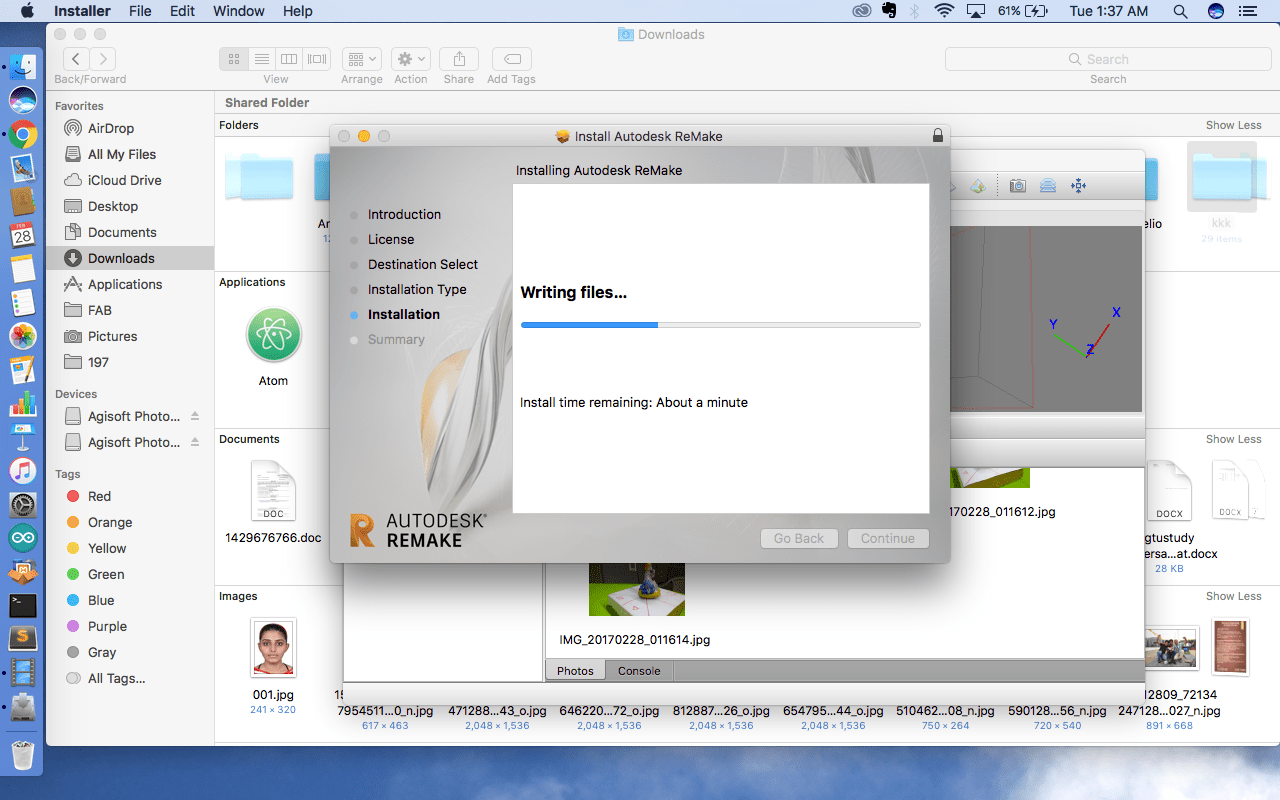Image resolution: width=1280 pixels, height=800 pixels.
Task: Switch to the Photos tab
Action: pos(575,671)
